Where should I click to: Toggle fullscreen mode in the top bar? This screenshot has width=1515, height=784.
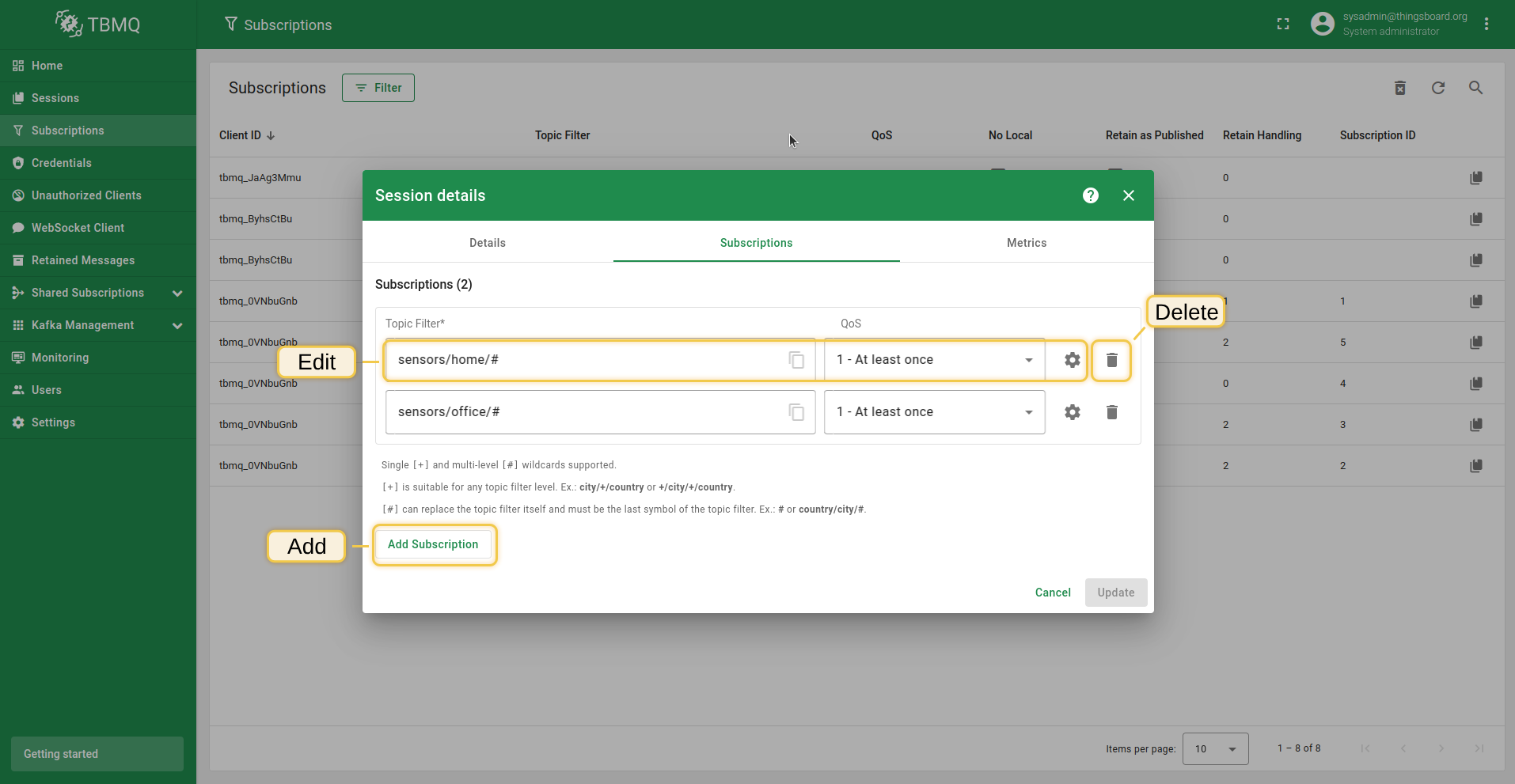[x=1283, y=25]
